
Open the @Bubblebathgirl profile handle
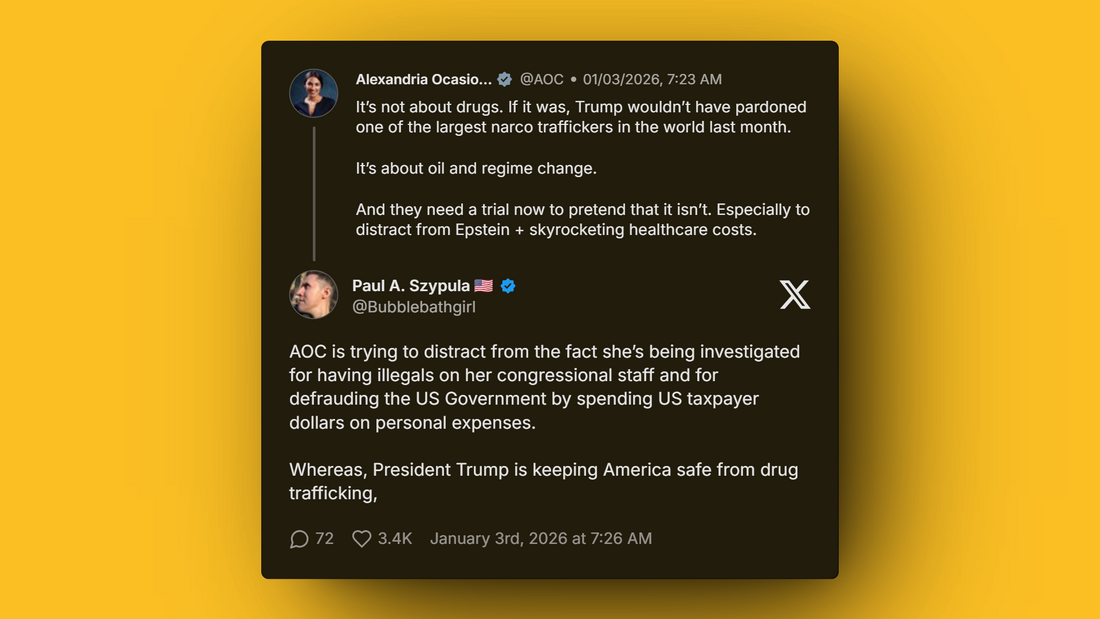pos(415,307)
